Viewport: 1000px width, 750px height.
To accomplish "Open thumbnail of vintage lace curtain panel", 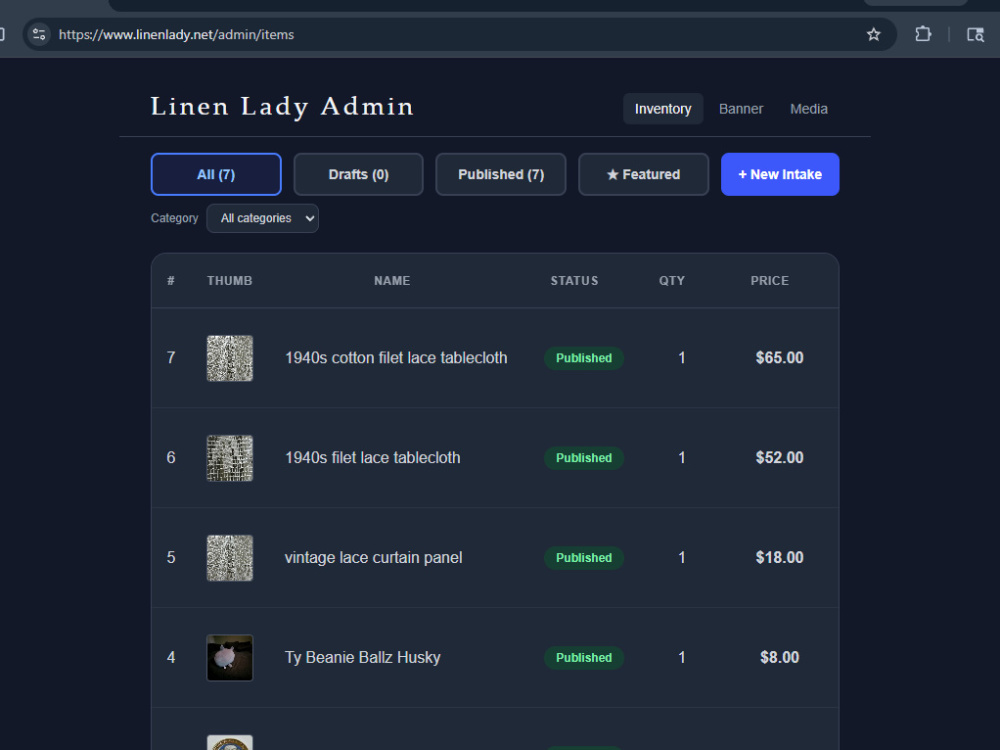I will 230,558.
